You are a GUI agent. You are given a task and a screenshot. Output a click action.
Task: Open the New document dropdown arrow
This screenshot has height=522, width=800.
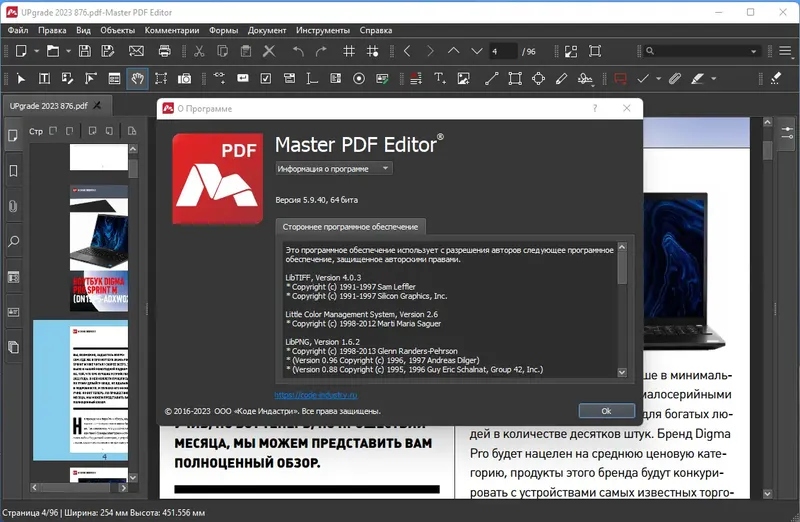[36, 51]
